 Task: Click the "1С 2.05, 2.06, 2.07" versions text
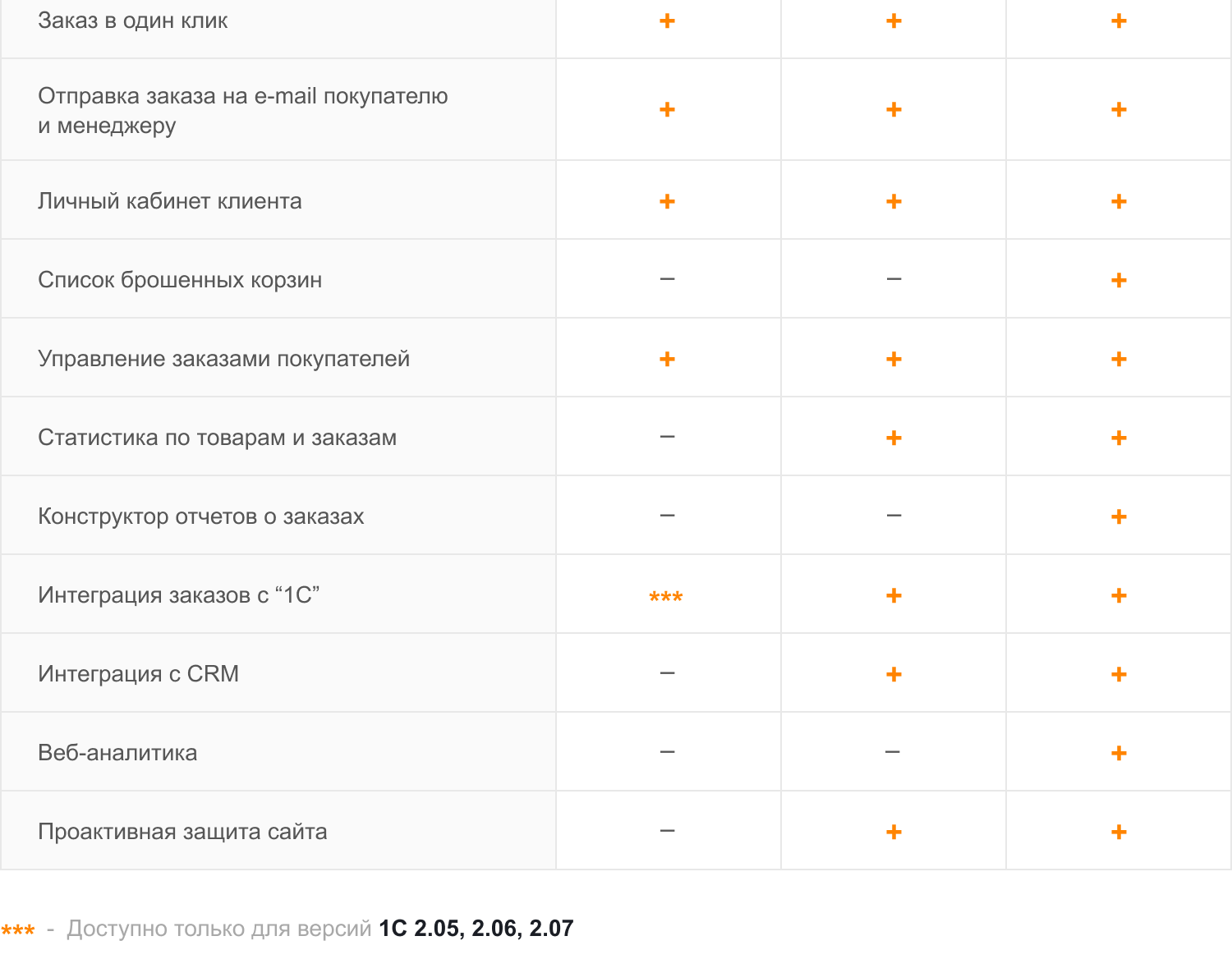click(476, 929)
